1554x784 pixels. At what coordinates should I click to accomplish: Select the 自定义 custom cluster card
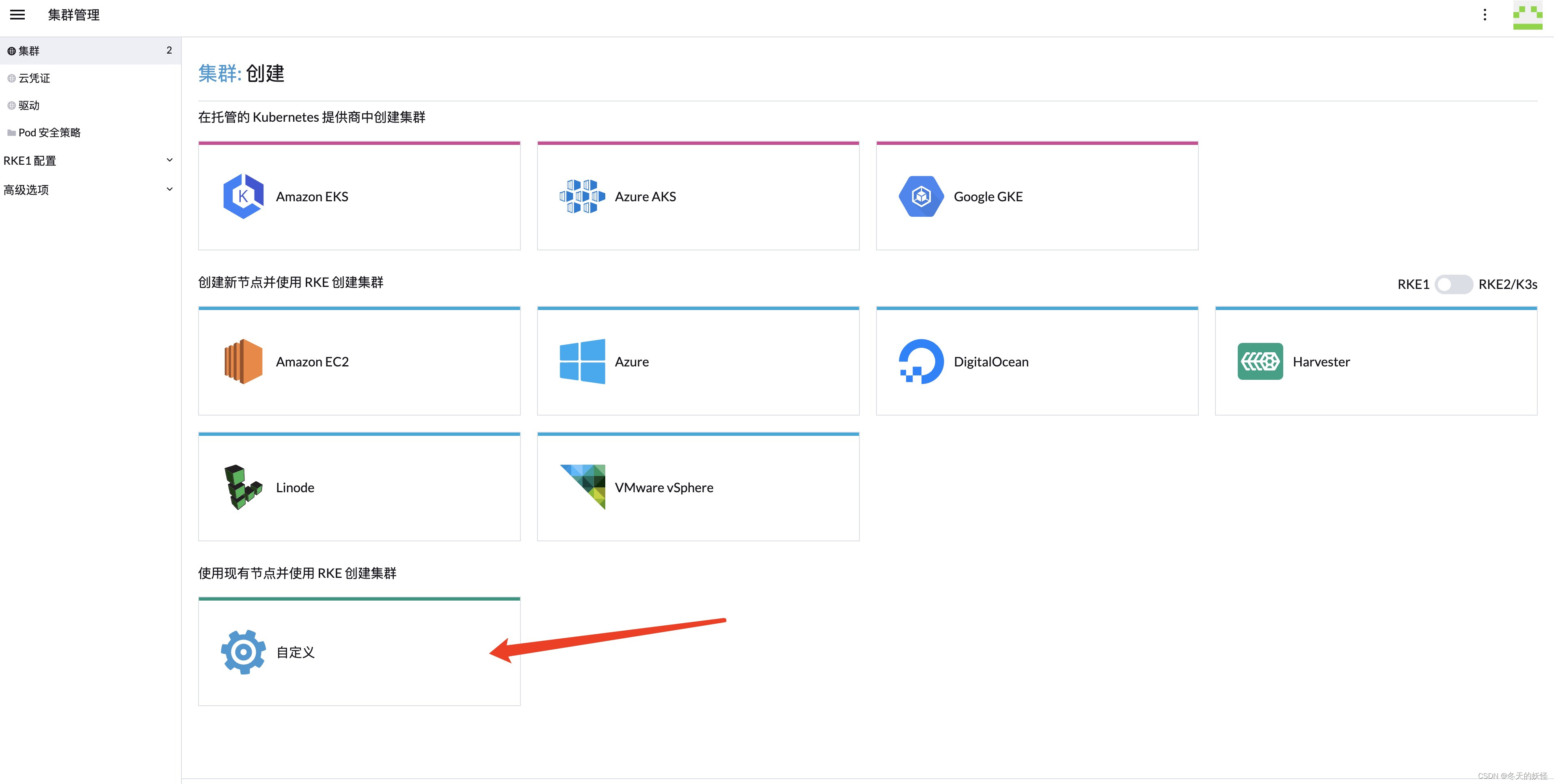click(x=359, y=652)
